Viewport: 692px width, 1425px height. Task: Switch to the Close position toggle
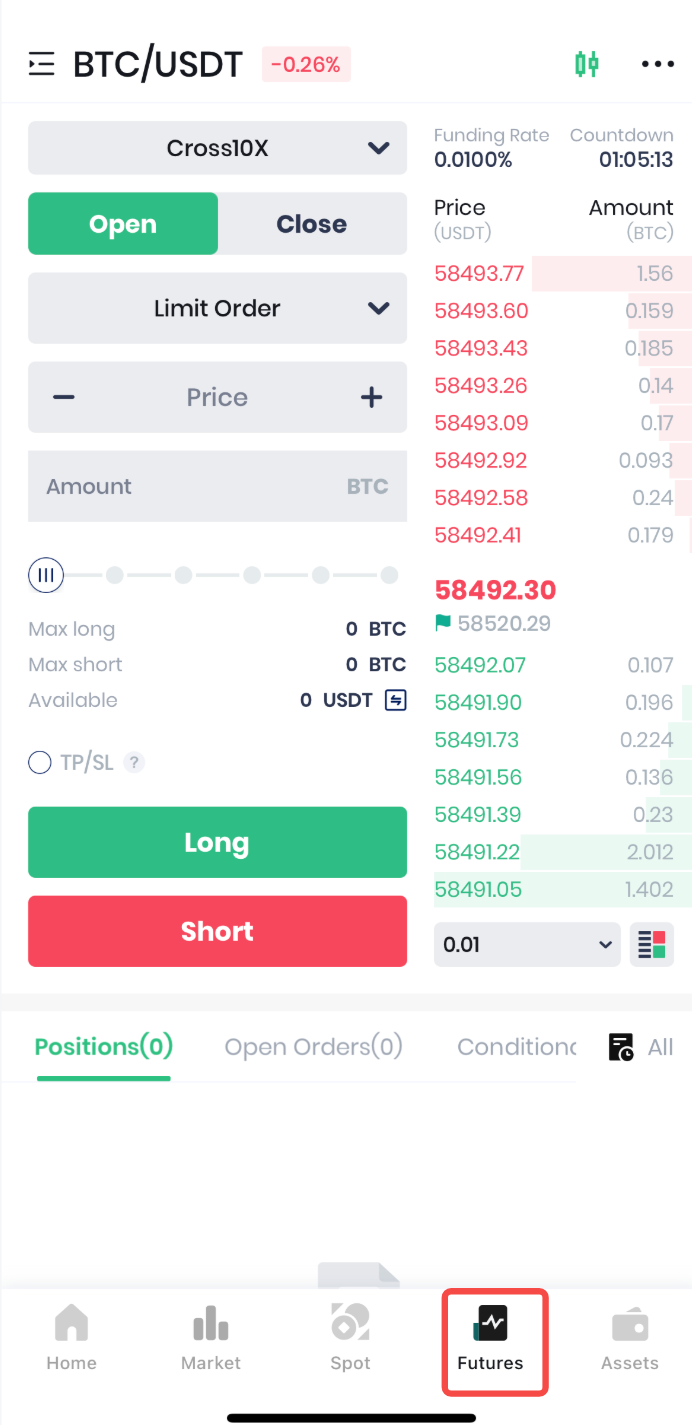[312, 224]
